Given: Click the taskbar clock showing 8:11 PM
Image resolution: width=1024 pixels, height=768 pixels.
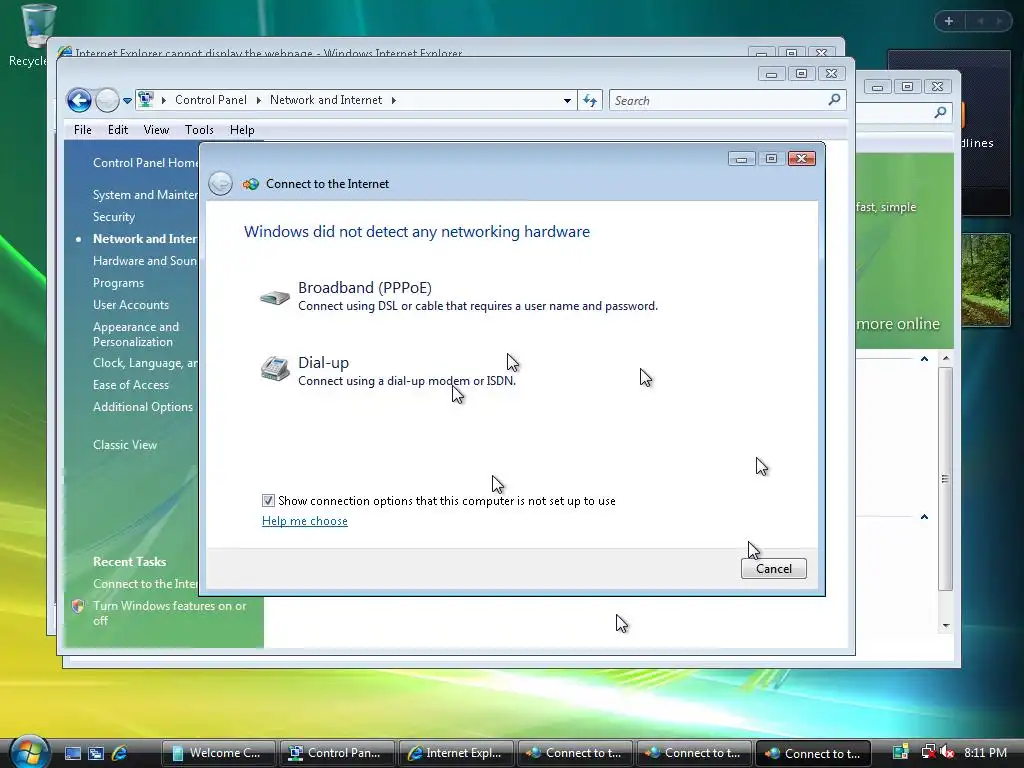Looking at the screenshot, I should [985, 752].
